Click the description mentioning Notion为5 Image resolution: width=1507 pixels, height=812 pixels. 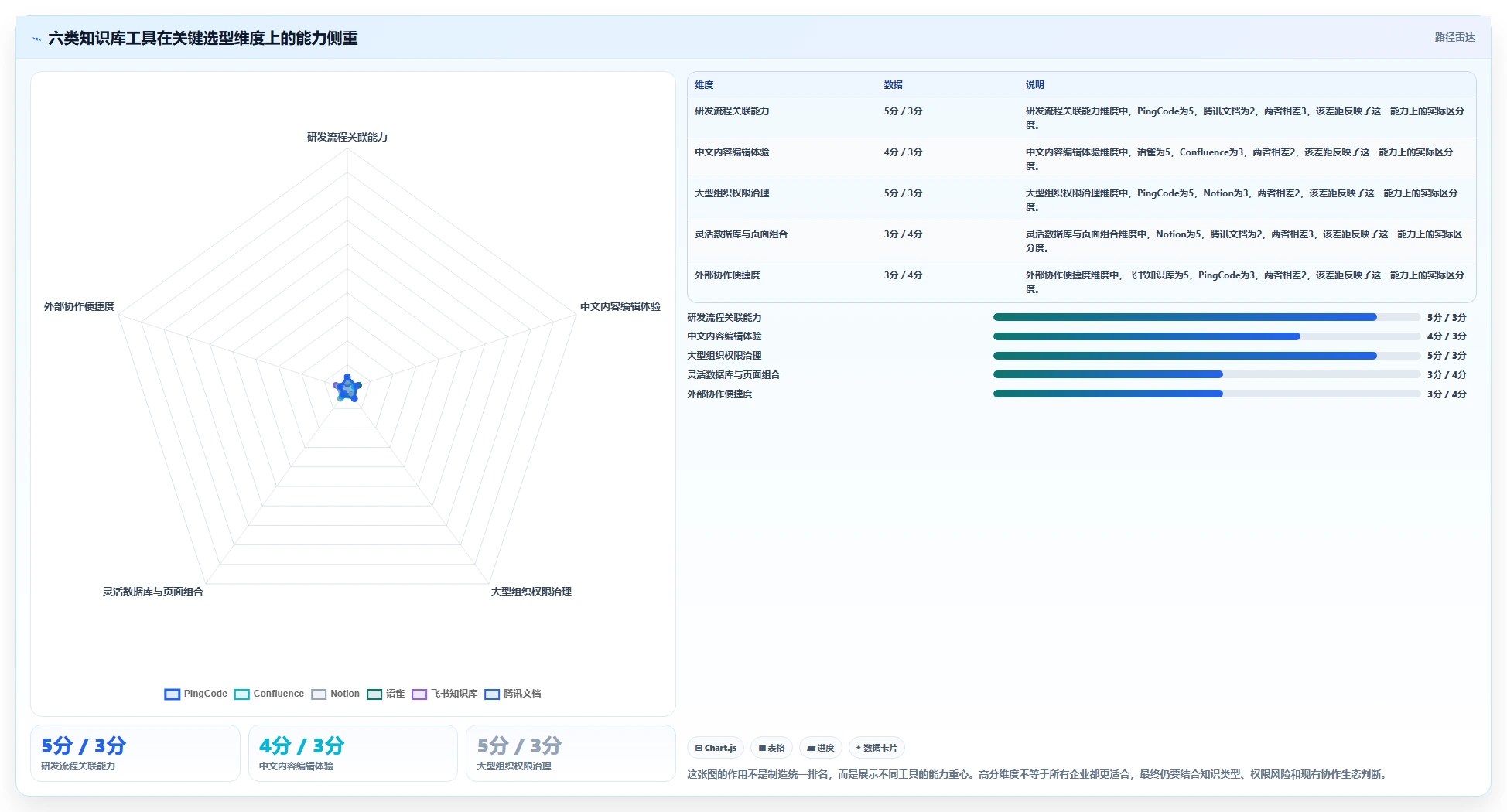pyautogui.click(x=1246, y=241)
